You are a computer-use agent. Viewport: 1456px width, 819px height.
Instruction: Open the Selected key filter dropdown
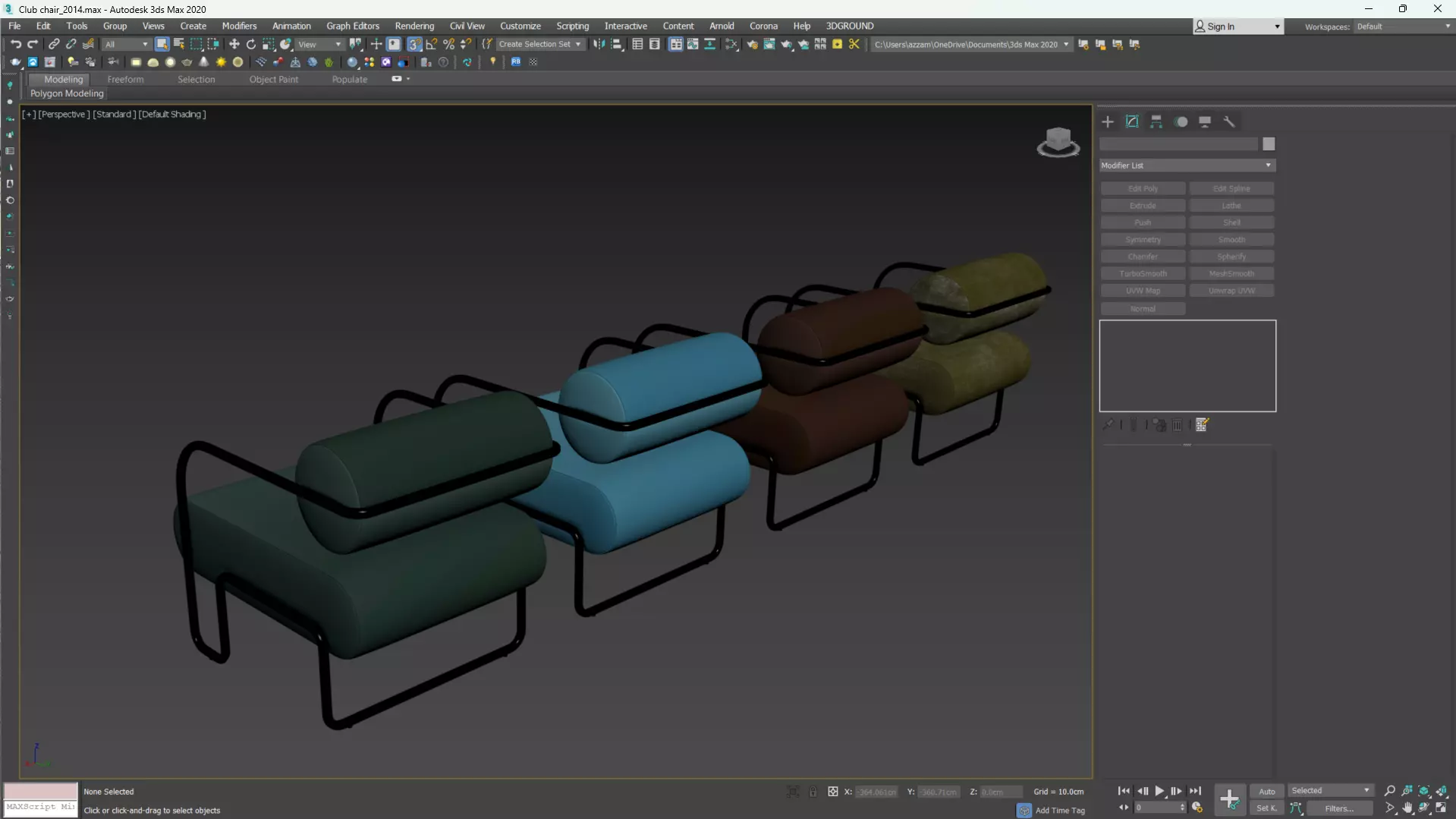1331,791
